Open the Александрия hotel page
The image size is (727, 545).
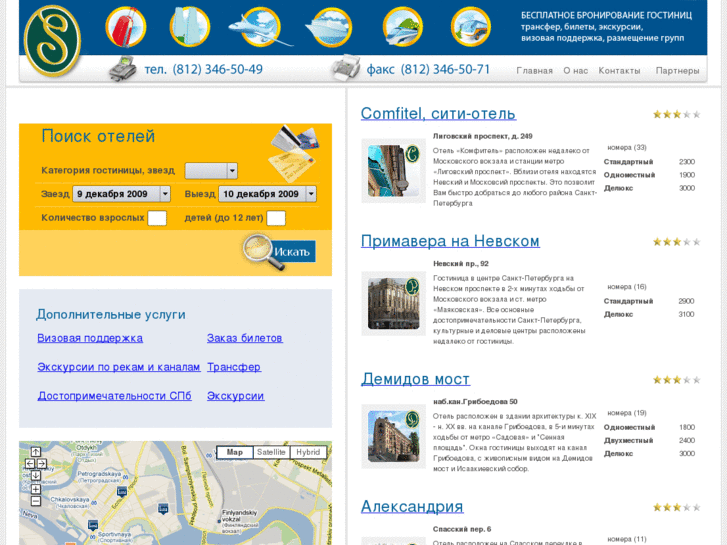[412, 507]
